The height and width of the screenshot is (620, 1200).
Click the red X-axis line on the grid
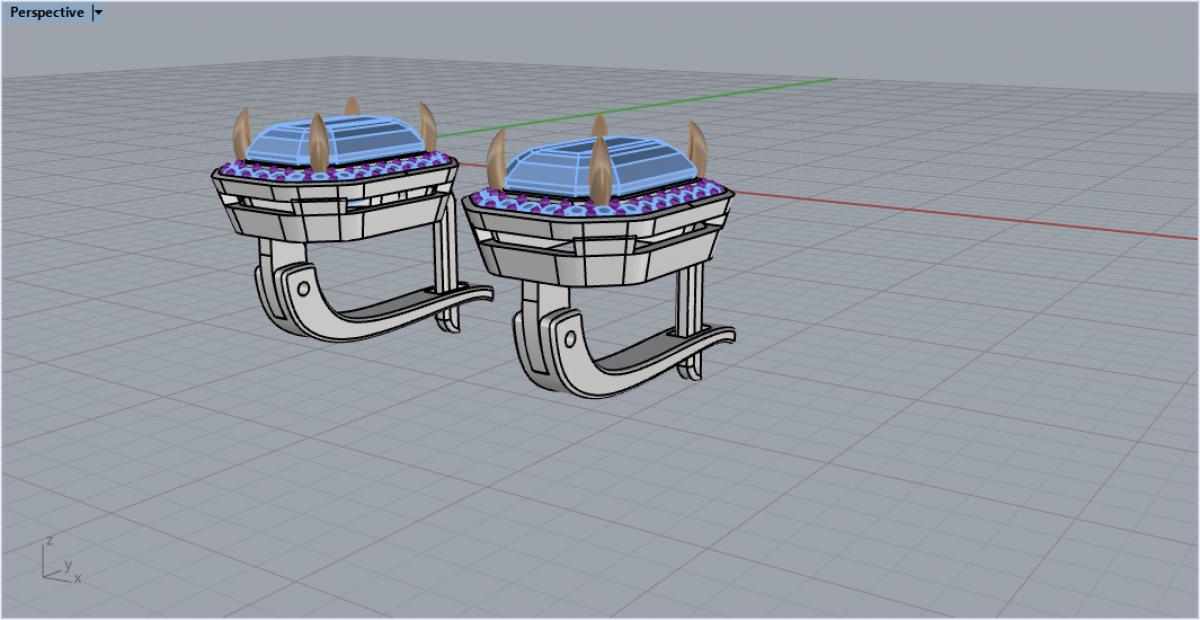point(950,213)
